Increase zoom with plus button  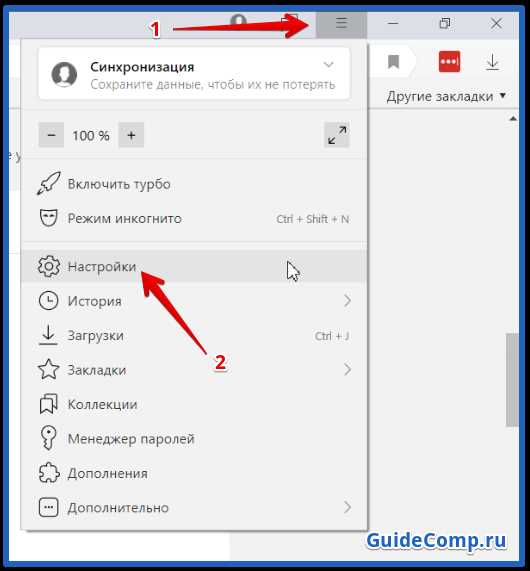pyautogui.click(x=131, y=135)
